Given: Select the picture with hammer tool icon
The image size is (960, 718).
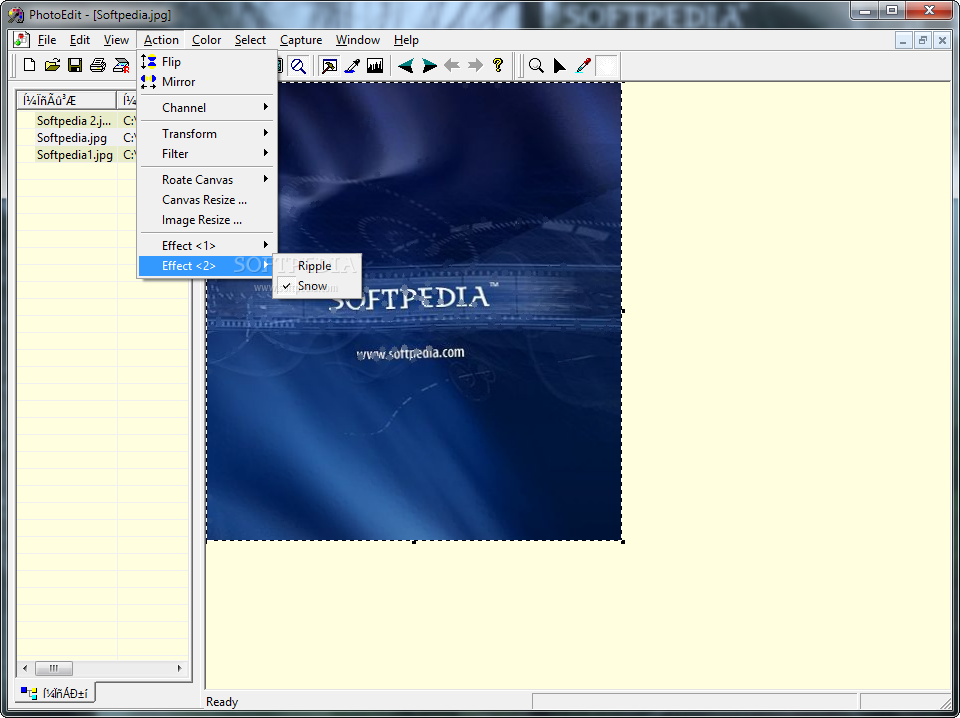Looking at the screenshot, I should [329, 65].
